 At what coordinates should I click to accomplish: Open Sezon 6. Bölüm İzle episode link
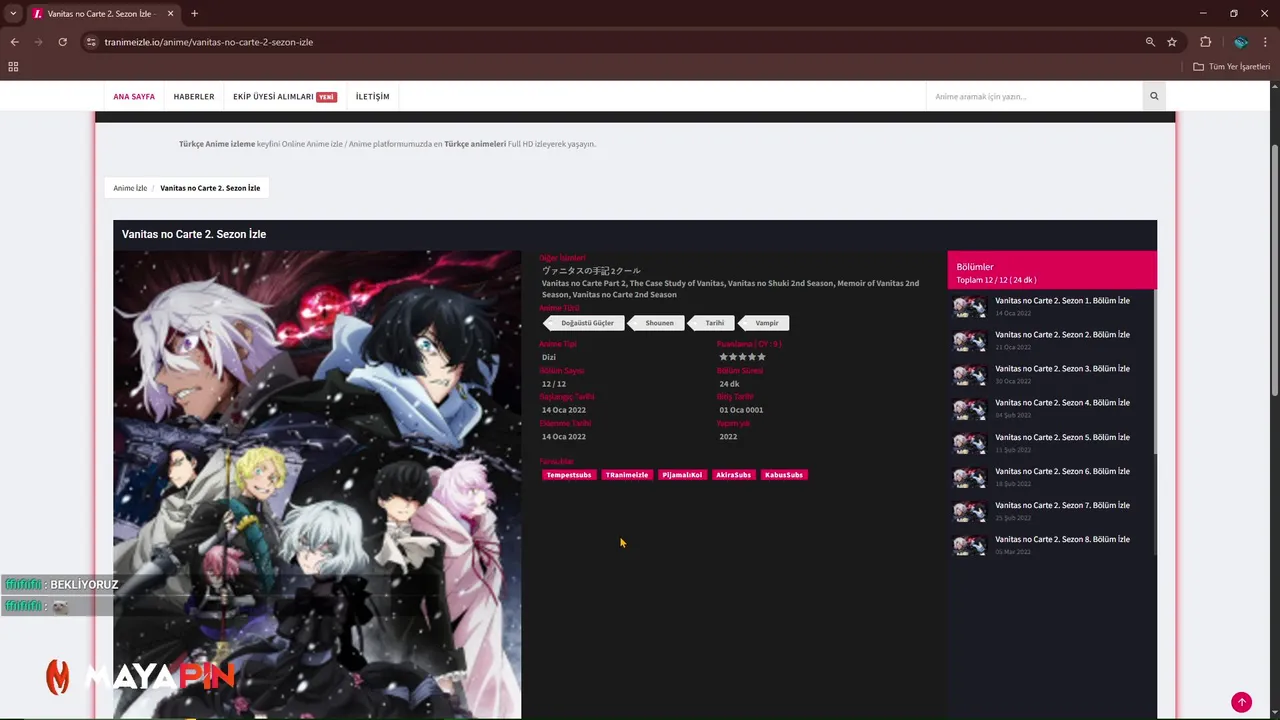1062,471
